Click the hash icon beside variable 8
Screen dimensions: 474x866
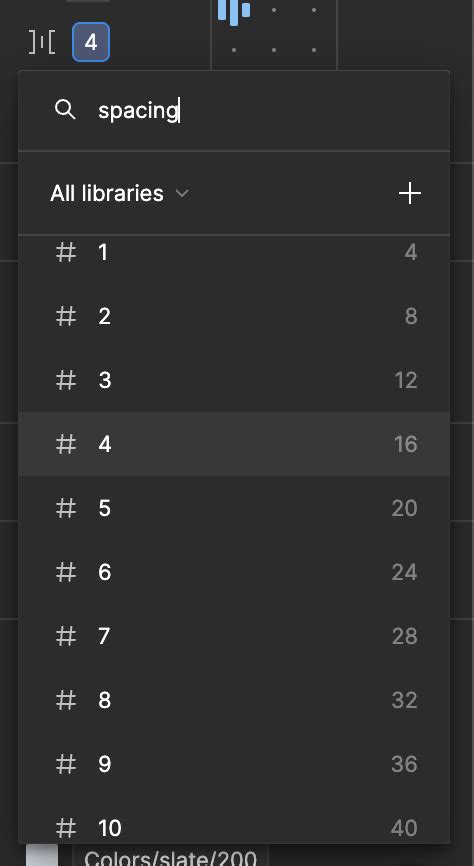66,700
